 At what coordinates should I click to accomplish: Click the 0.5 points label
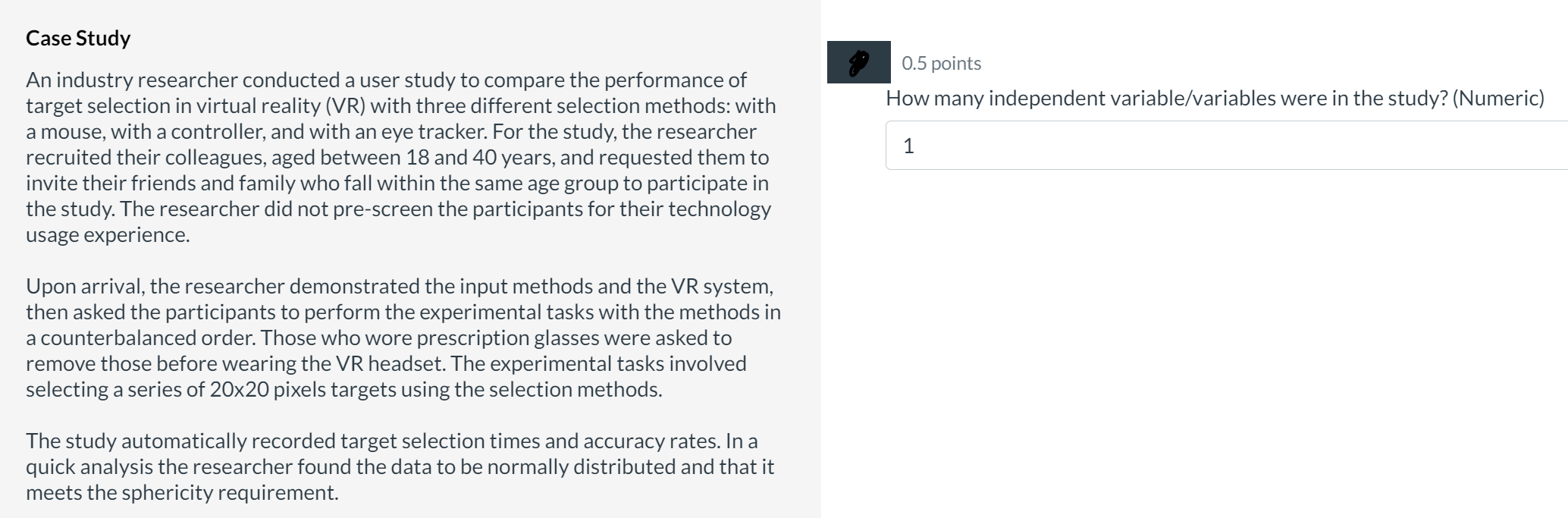point(940,63)
